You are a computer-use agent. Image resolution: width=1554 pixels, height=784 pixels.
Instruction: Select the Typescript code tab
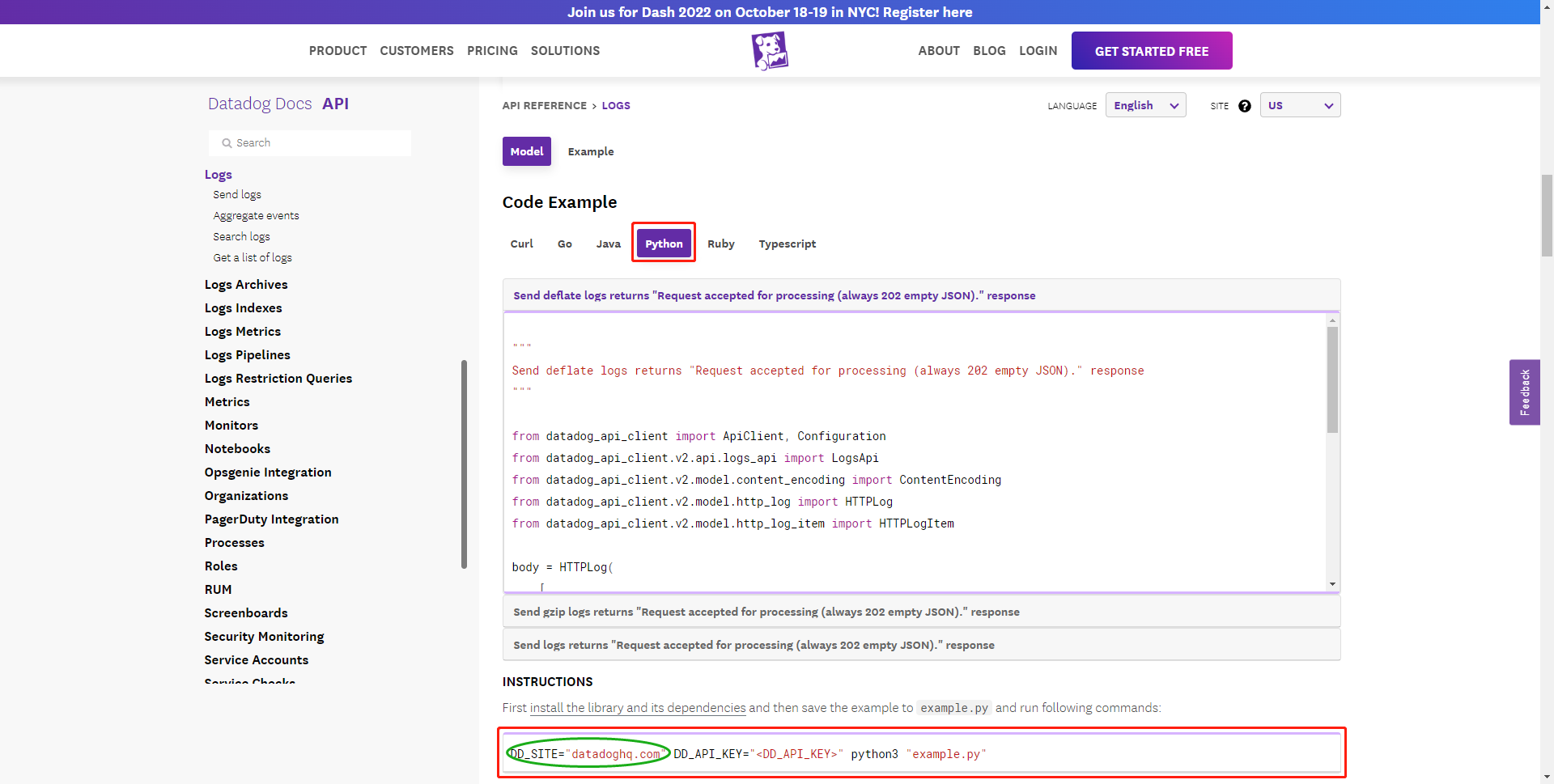click(787, 244)
